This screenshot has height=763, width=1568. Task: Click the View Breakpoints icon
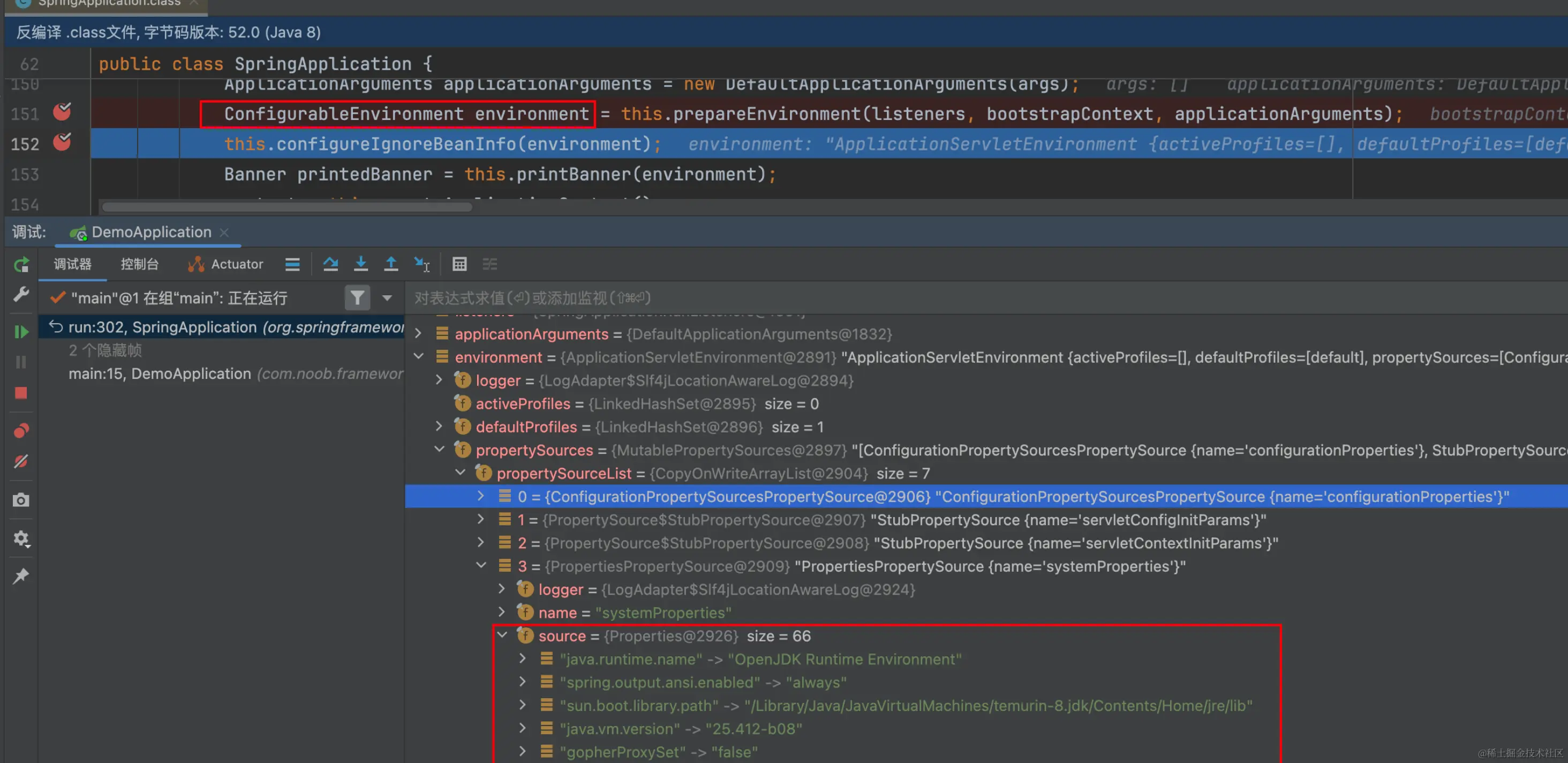tap(21, 431)
